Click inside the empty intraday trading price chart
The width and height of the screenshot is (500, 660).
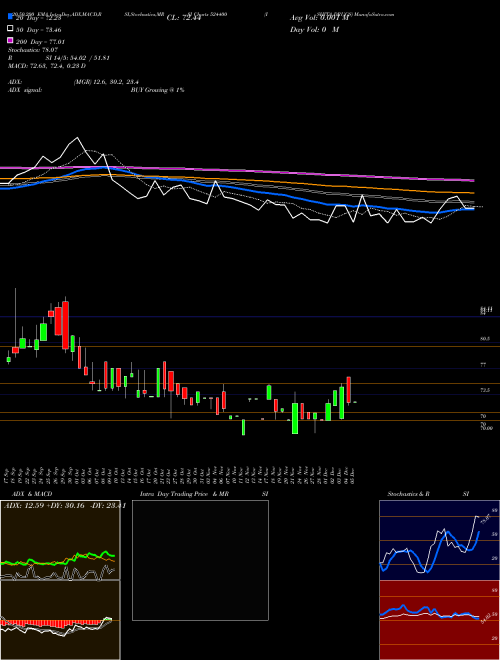point(200,560)
